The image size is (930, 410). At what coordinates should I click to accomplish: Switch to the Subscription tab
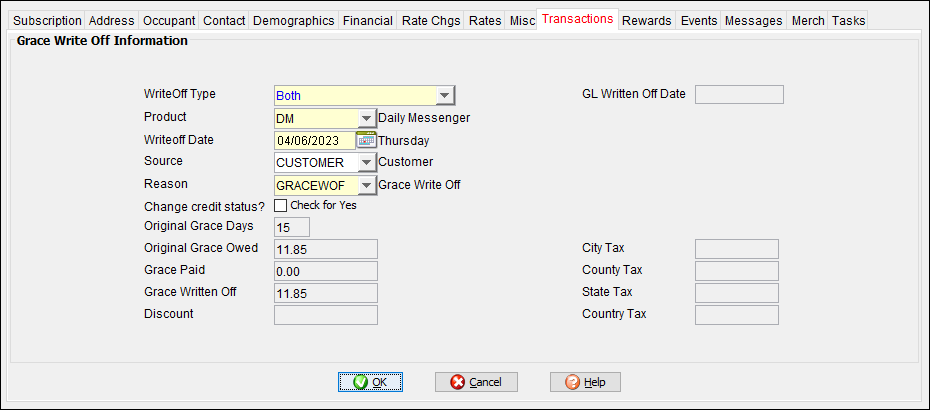point(47,20)
